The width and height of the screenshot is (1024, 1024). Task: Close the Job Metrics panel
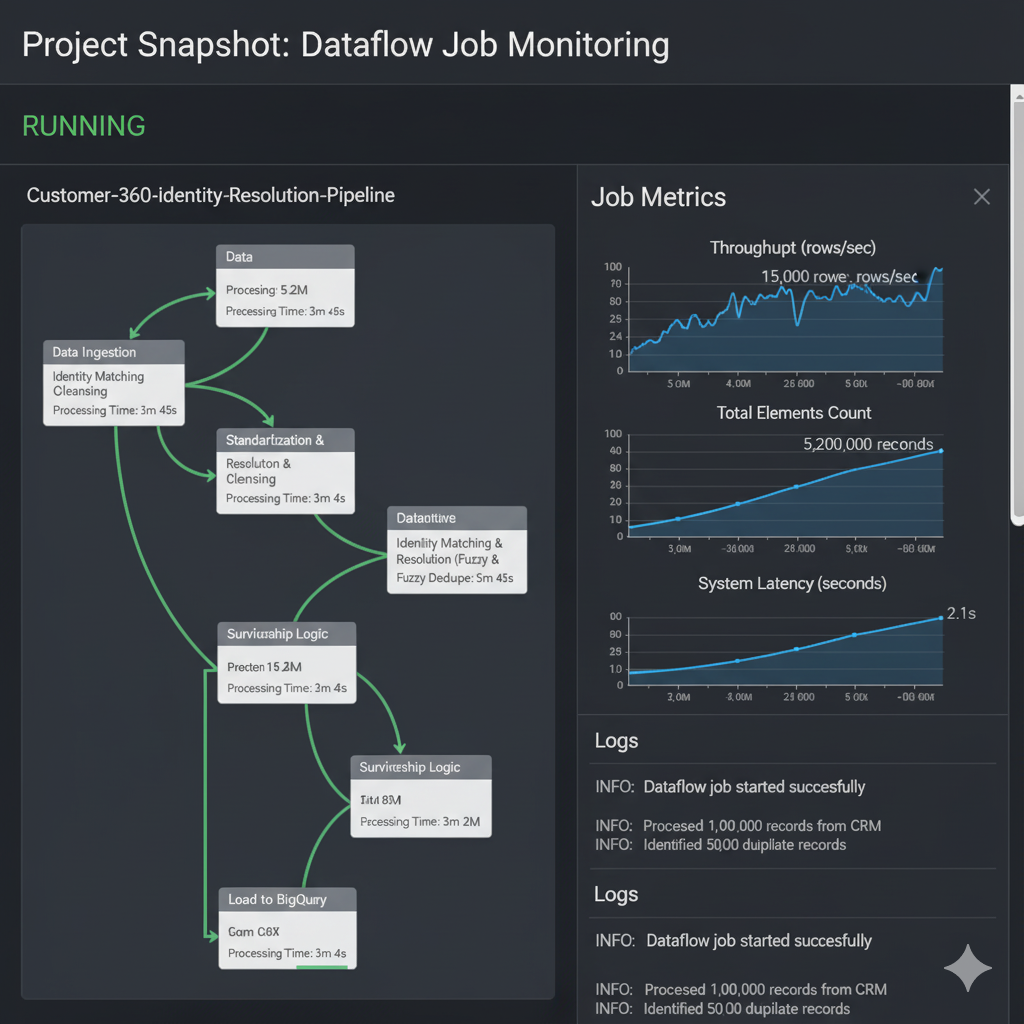[x=982, y=197]
